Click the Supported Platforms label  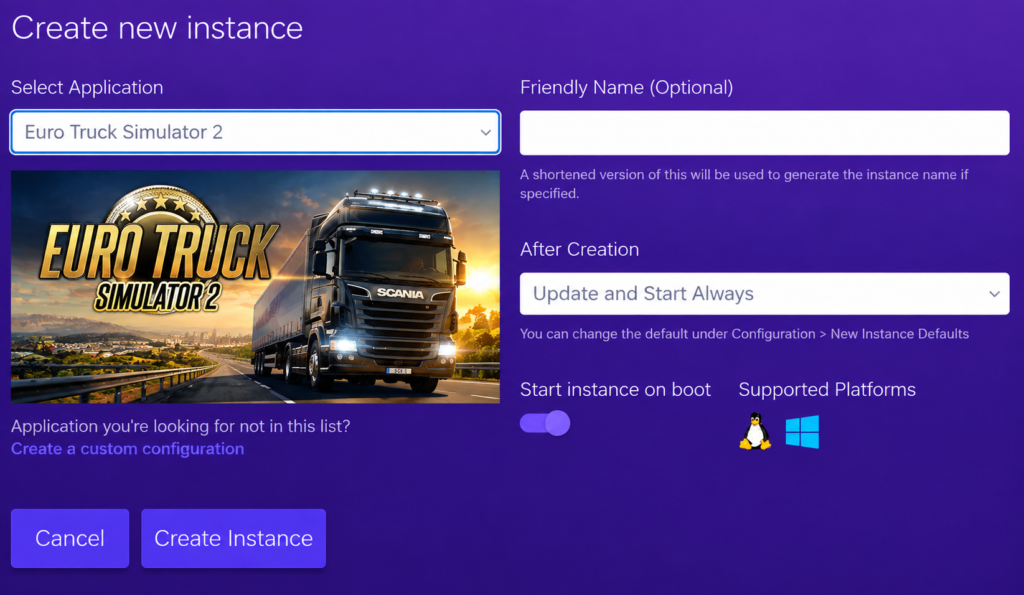[827, 390]
